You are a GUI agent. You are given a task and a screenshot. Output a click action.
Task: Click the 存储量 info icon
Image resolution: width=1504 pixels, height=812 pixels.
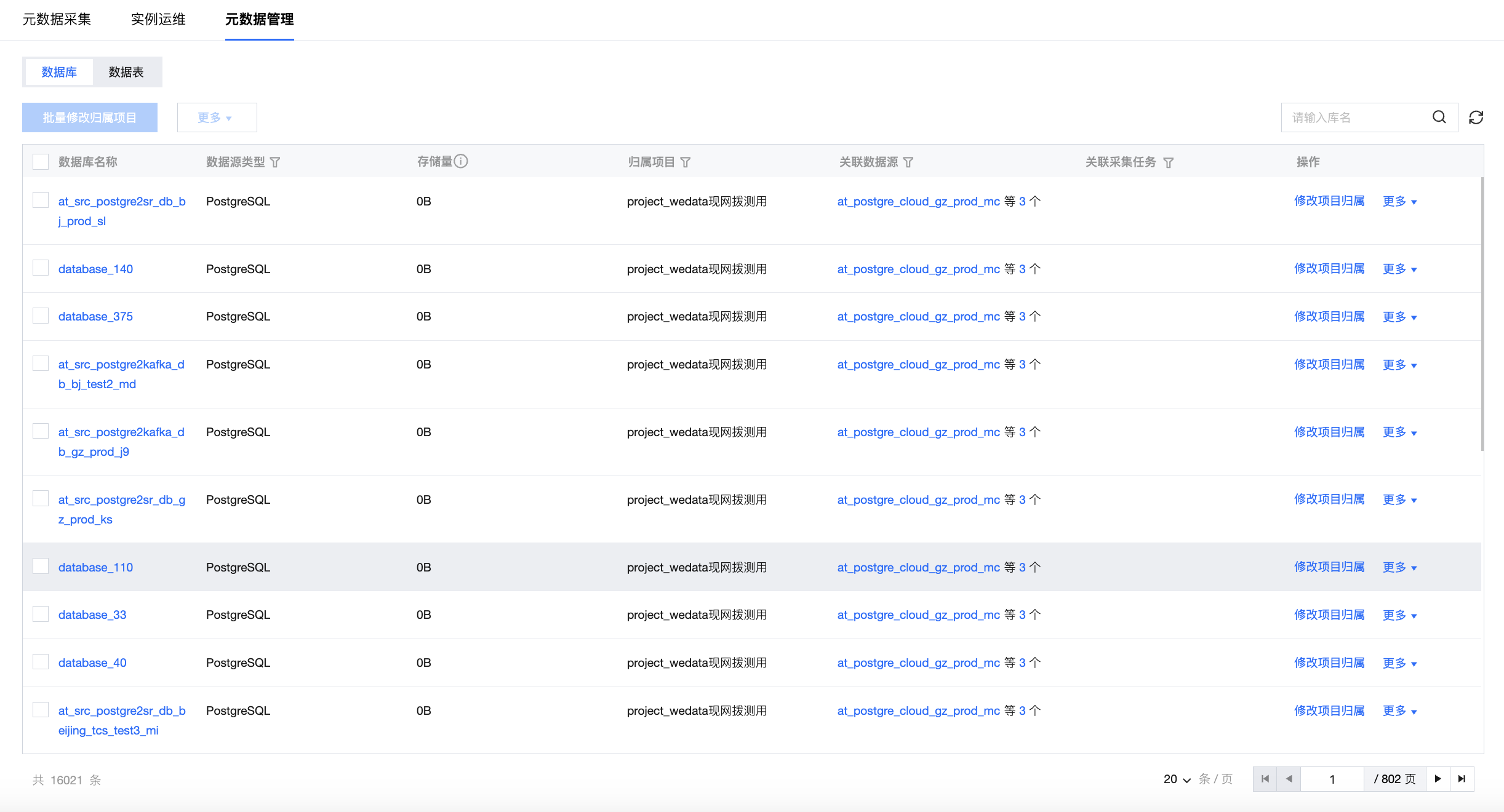click(461, 161)
